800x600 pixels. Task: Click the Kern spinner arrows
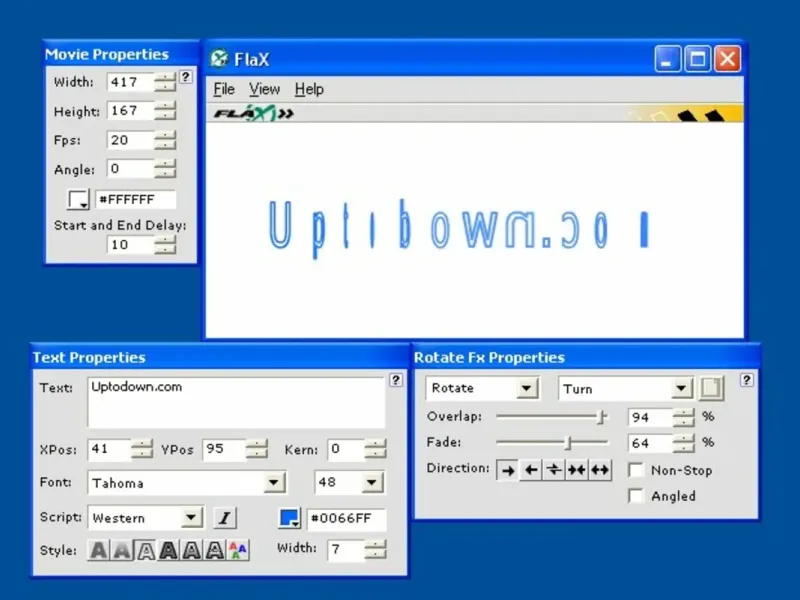click(376, 449)
